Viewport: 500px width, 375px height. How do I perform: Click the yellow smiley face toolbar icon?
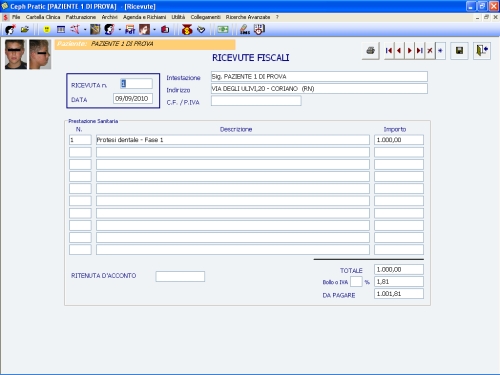click(x=47, y=30)
